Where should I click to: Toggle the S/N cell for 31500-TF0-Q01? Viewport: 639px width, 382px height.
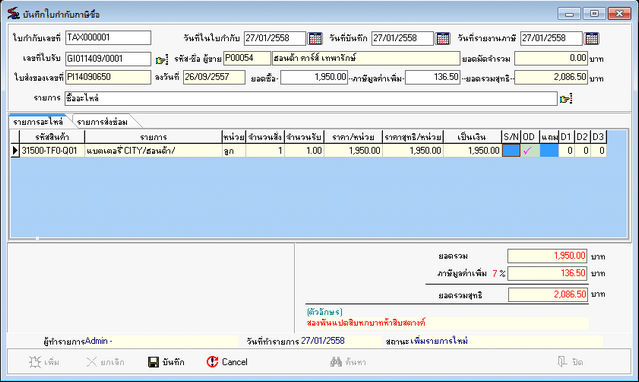tap(511, 150)
